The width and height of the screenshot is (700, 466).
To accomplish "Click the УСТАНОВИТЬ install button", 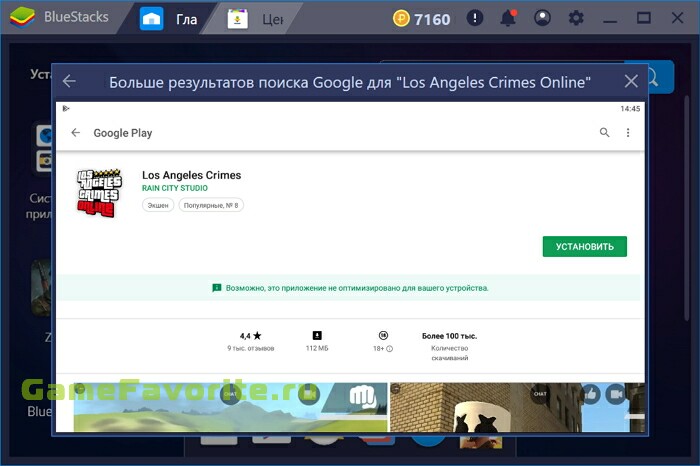I will [x=584, y=246].
